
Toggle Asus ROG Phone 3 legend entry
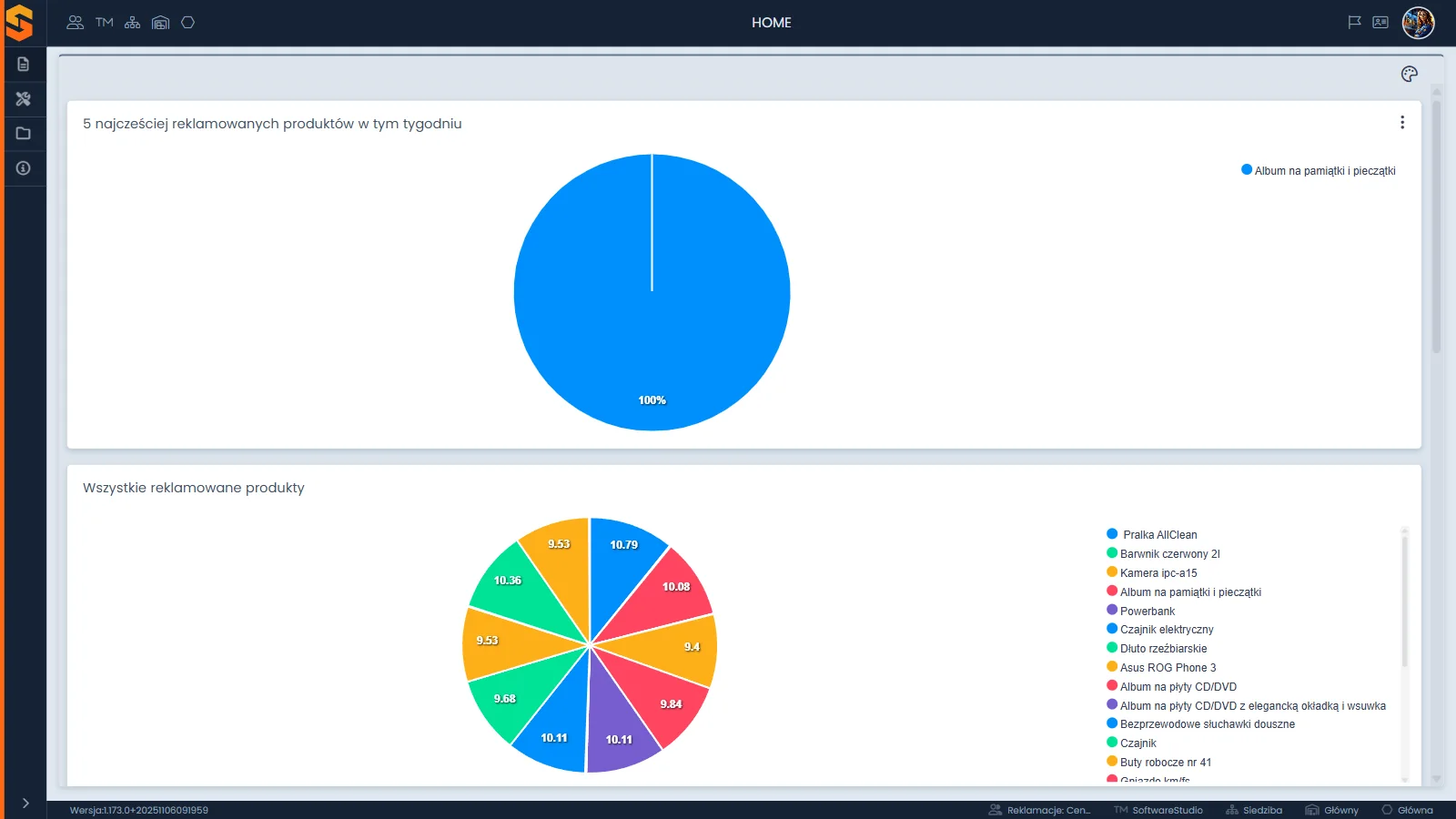point(1161,668)
